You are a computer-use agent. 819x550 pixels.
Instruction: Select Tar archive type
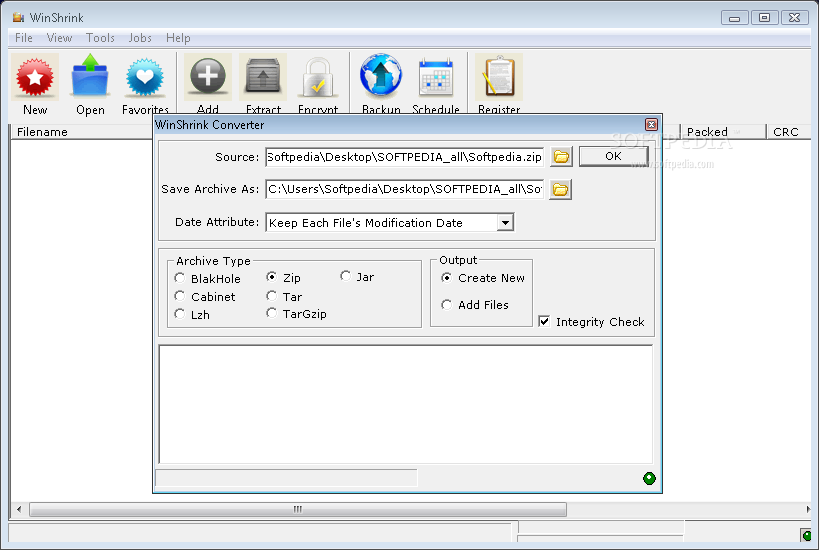coord(271,296)
